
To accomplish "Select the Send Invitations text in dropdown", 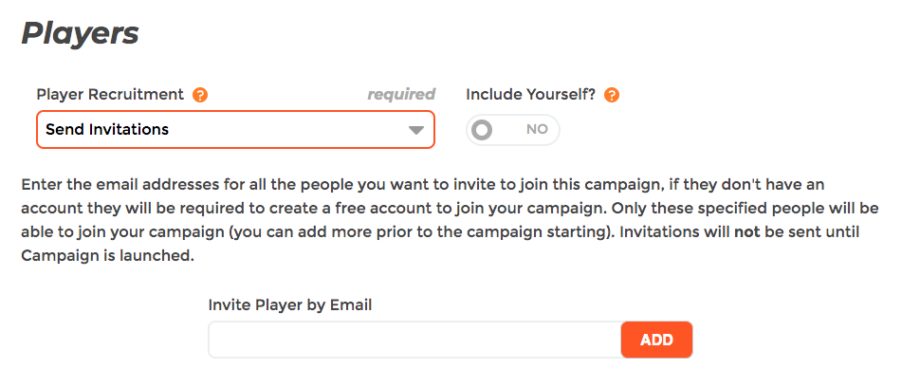I will 107,129.
